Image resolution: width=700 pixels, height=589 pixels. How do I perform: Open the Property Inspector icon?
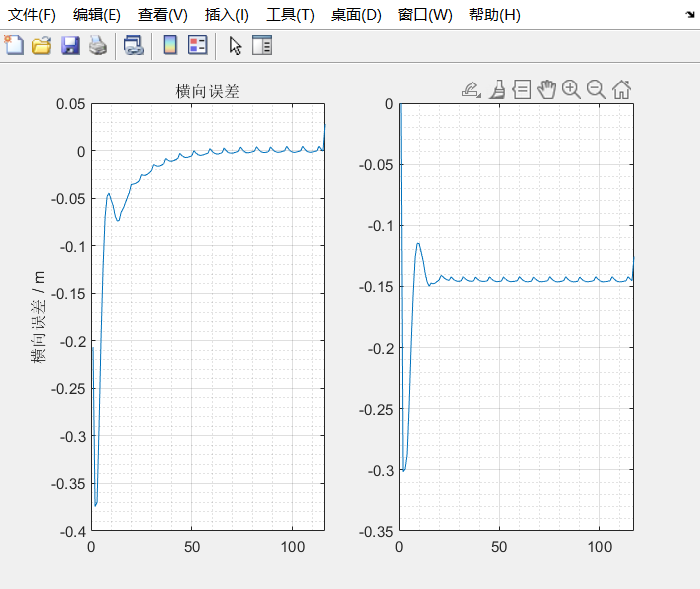tap(262, 45)
